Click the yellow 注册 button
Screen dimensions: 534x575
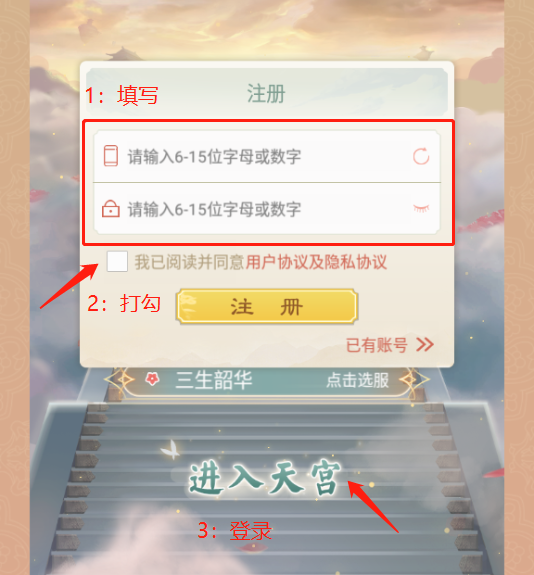point(267,307)
